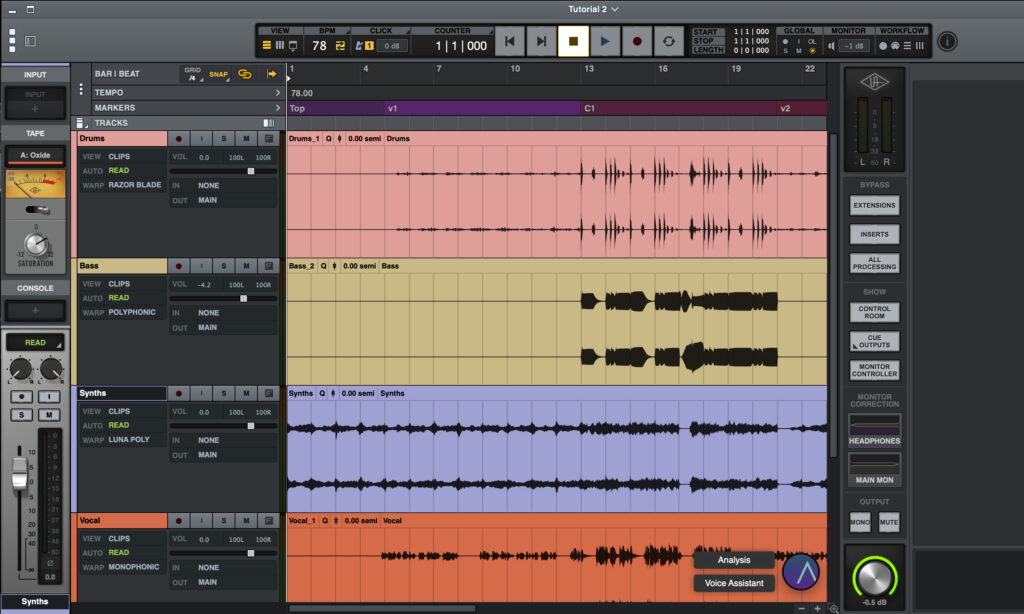1024x614 pixels.
Task: Mute the Bass track
Action: click(246, 266)
